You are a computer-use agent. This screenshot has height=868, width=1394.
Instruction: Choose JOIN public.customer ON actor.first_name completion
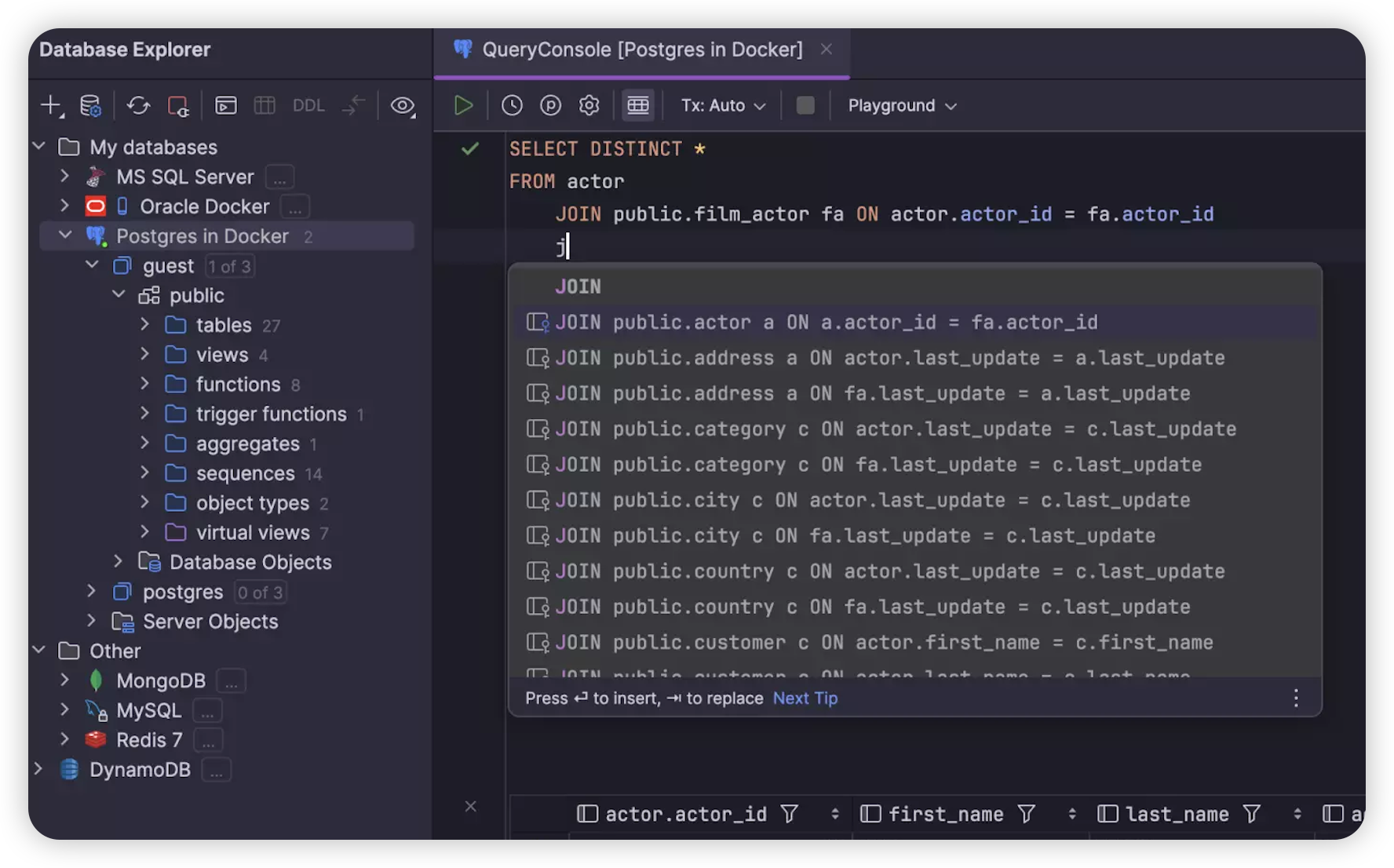click(x=915, y=642)
